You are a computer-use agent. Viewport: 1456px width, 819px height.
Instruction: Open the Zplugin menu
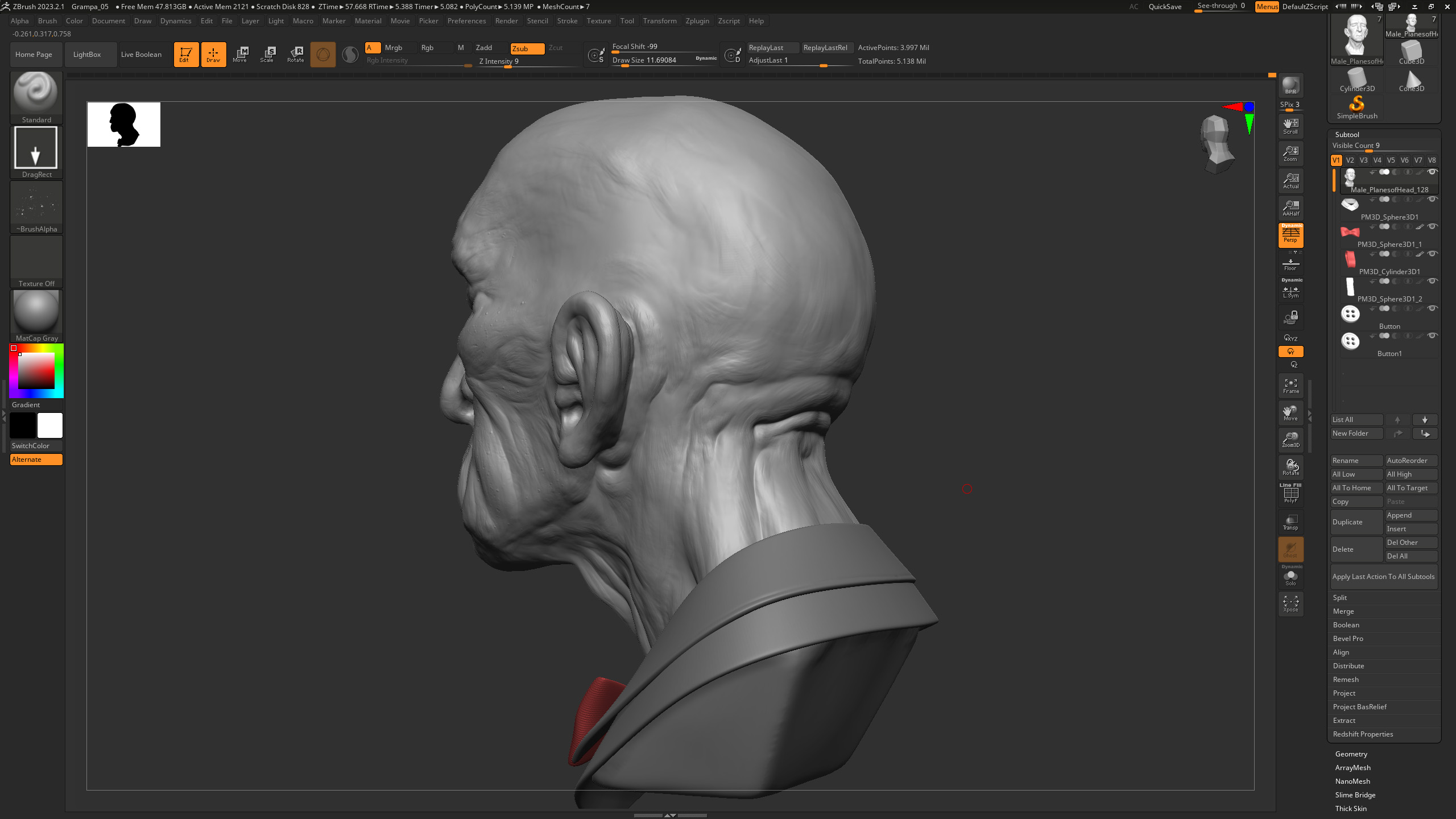click(x=697, y=21)
